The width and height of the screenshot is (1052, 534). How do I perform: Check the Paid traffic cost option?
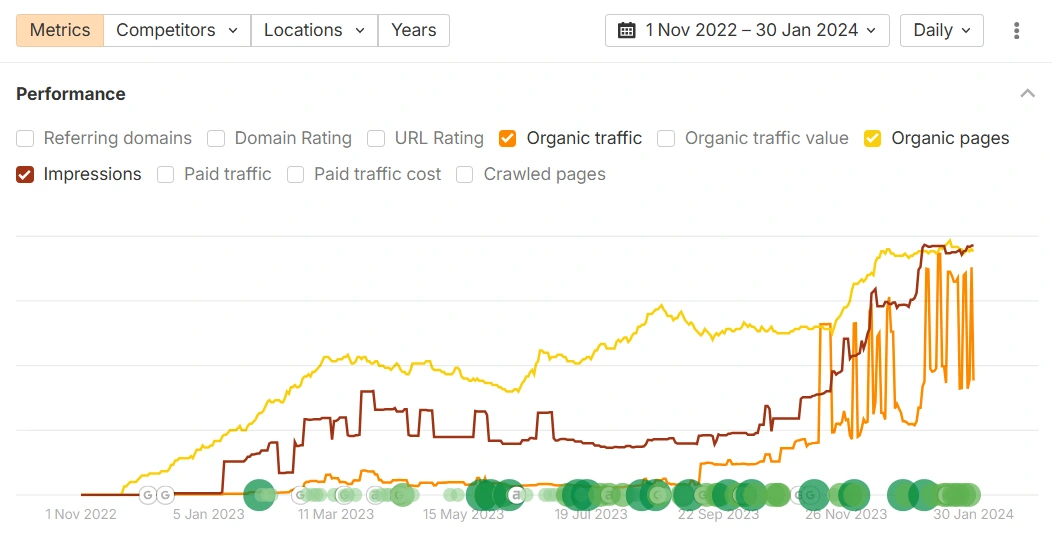pyautogui.click(x=296, y=174)
